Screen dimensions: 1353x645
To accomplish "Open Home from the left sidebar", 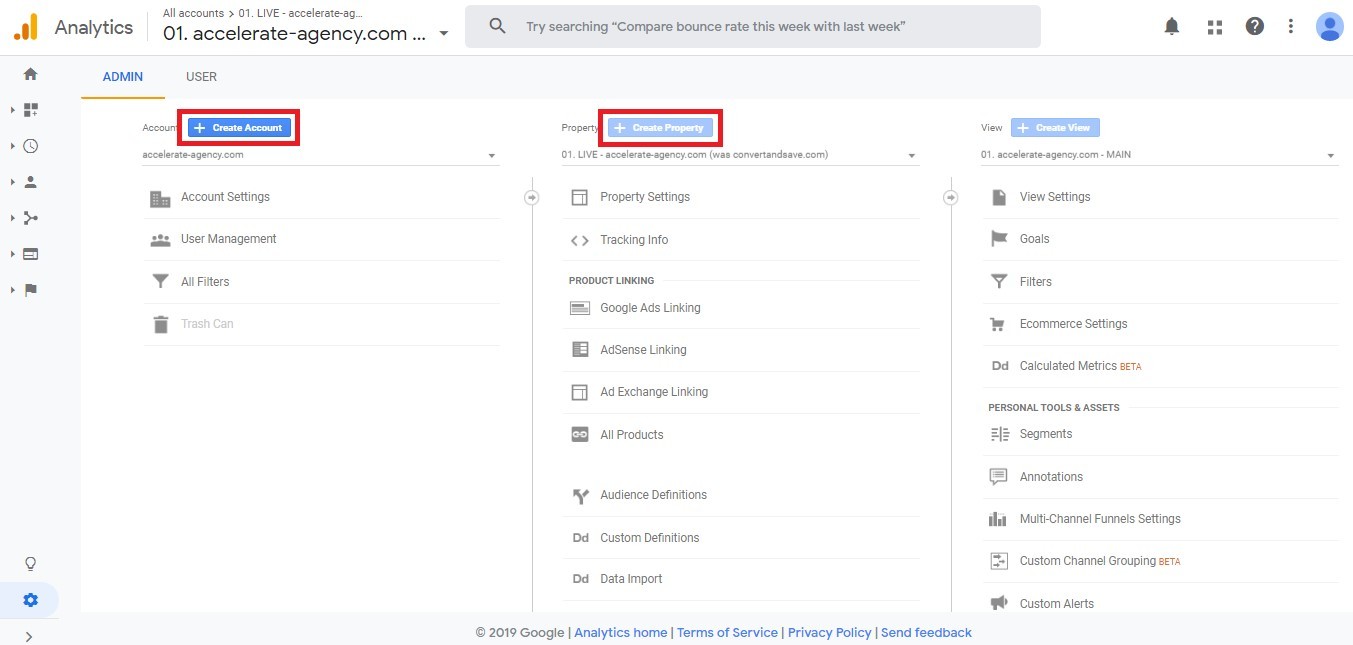I will (x=30, y=74).
